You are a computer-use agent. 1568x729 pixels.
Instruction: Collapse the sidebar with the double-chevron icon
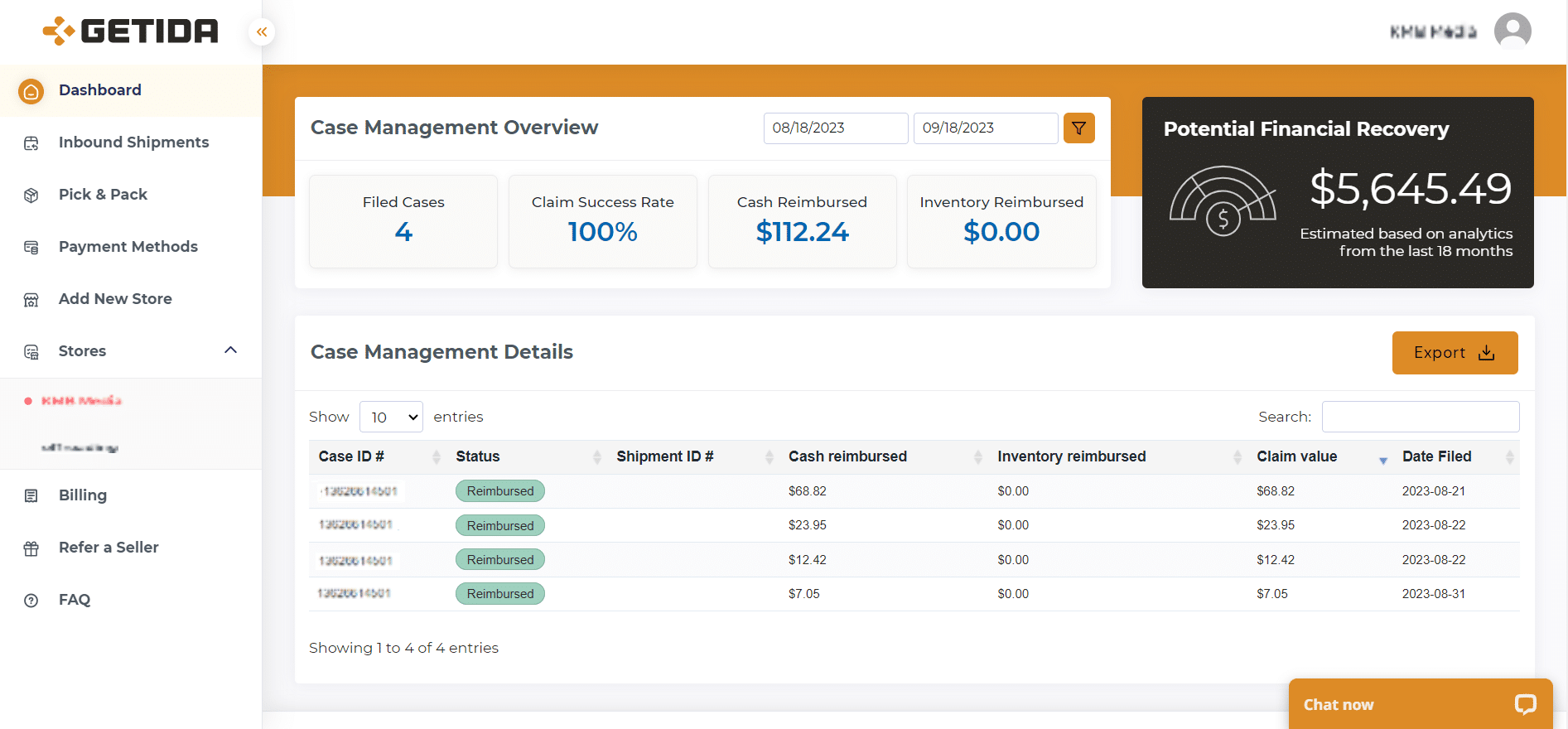(262, 32)
